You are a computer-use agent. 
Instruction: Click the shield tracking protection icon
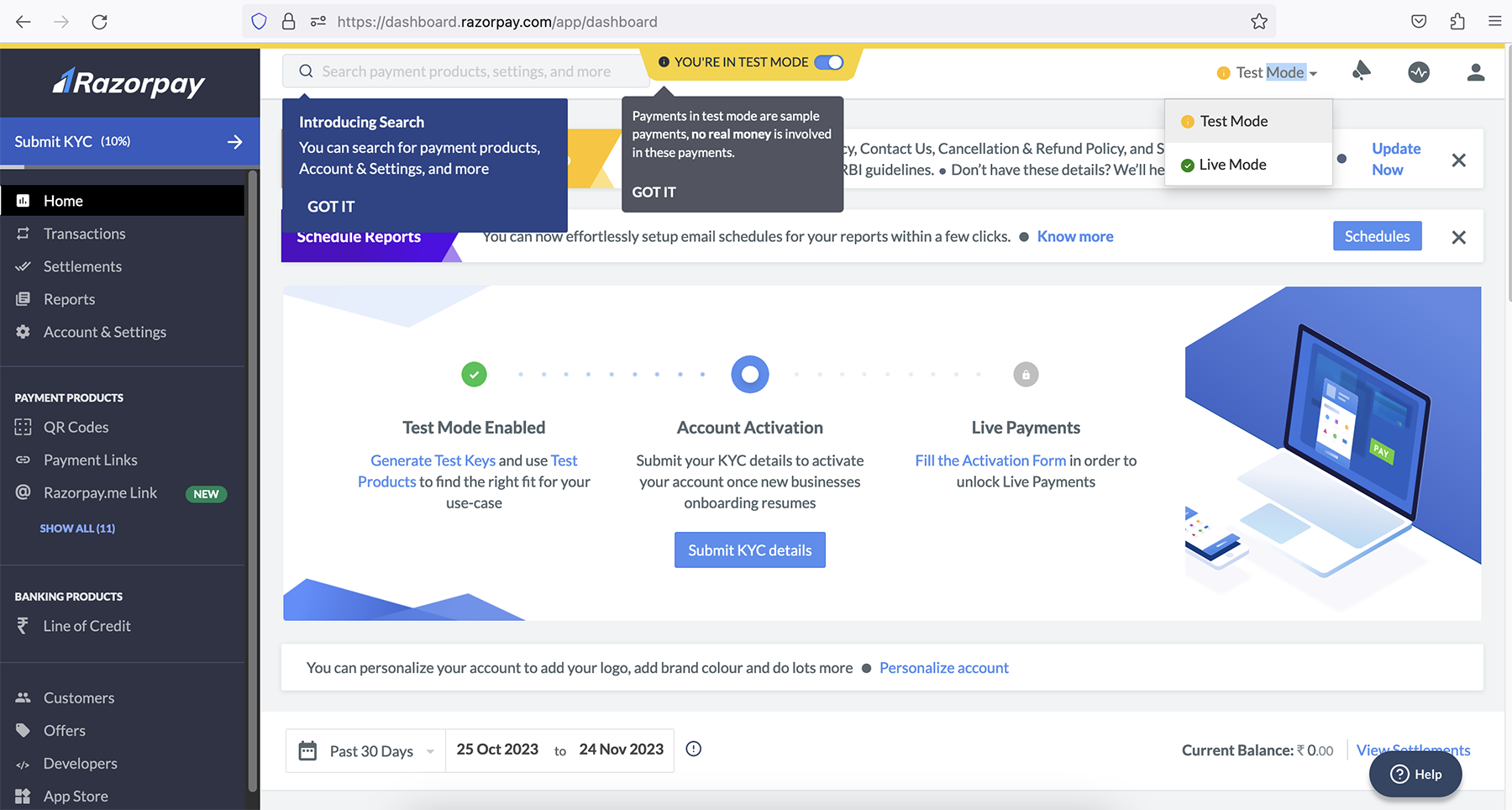259,22
